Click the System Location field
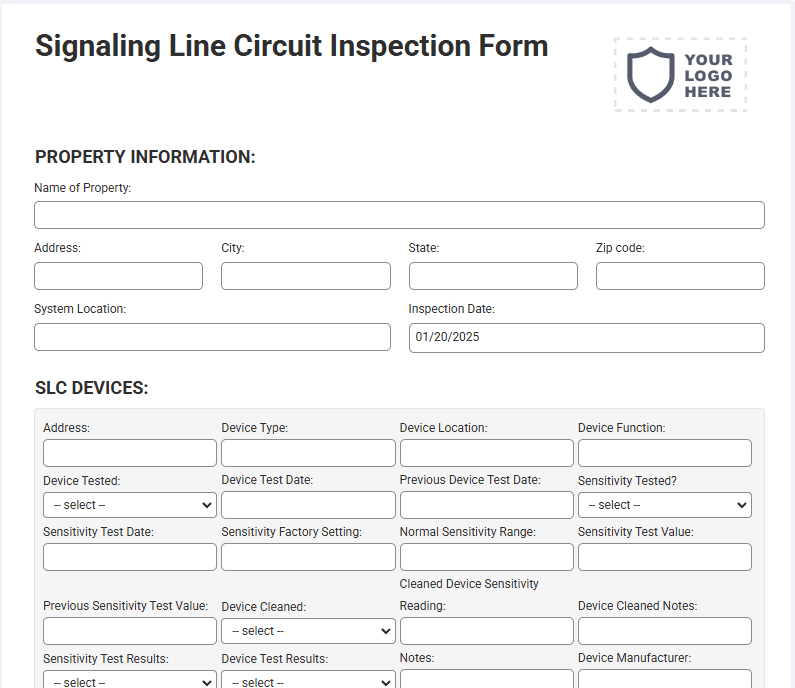 point(212,337)
